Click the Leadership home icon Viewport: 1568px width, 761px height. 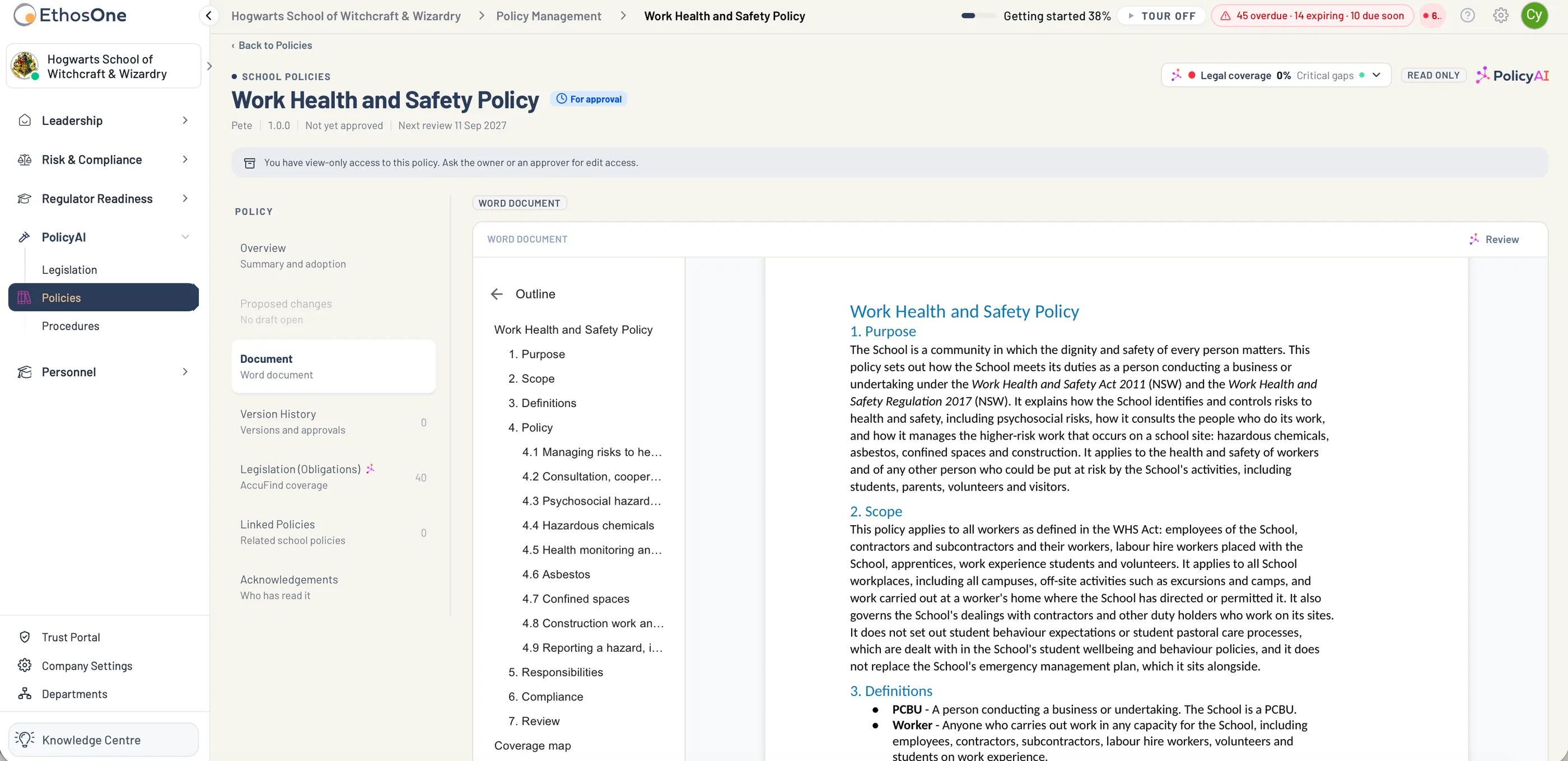24,120
